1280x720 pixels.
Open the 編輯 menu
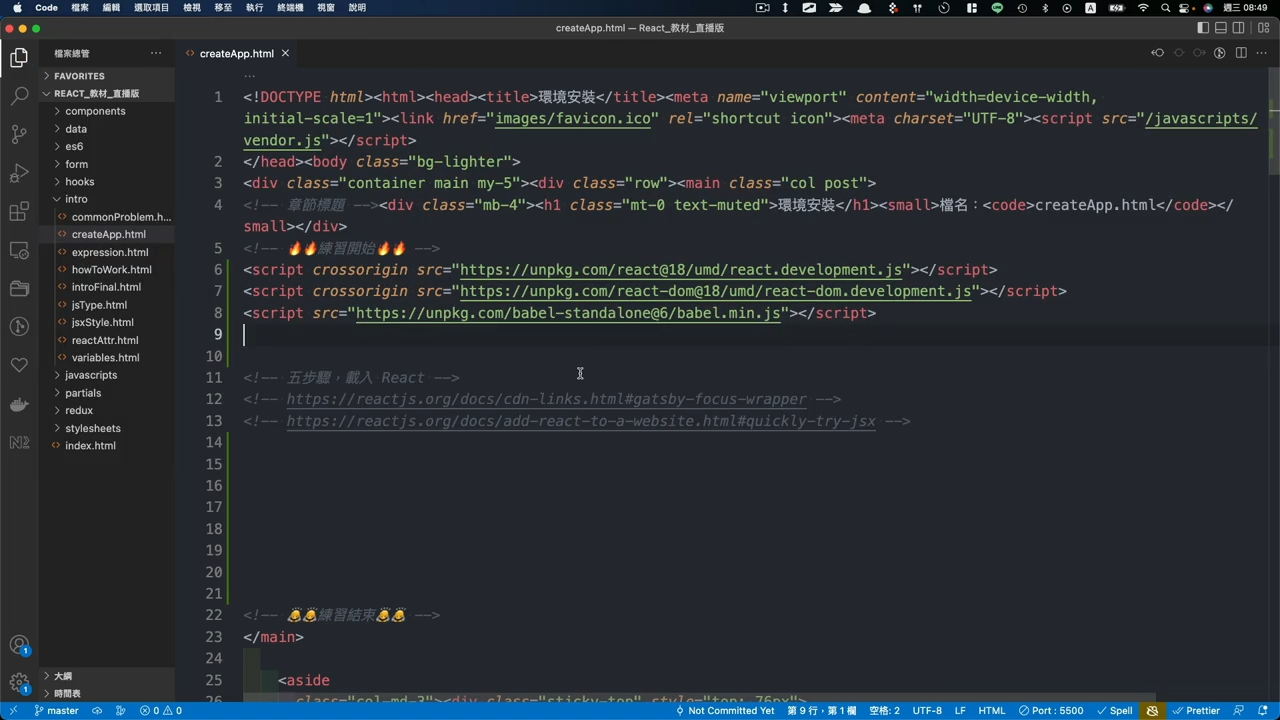(111, 8)
